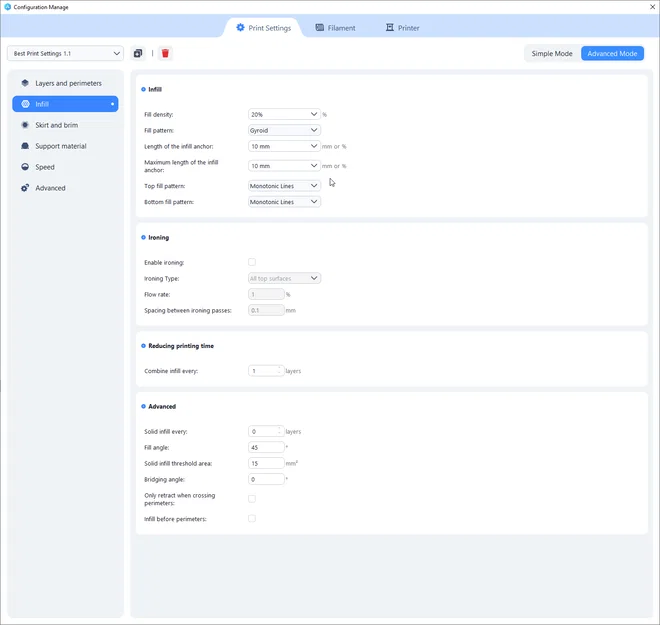
Task: Switch to the Printer tab
Action: click(402, 28)
